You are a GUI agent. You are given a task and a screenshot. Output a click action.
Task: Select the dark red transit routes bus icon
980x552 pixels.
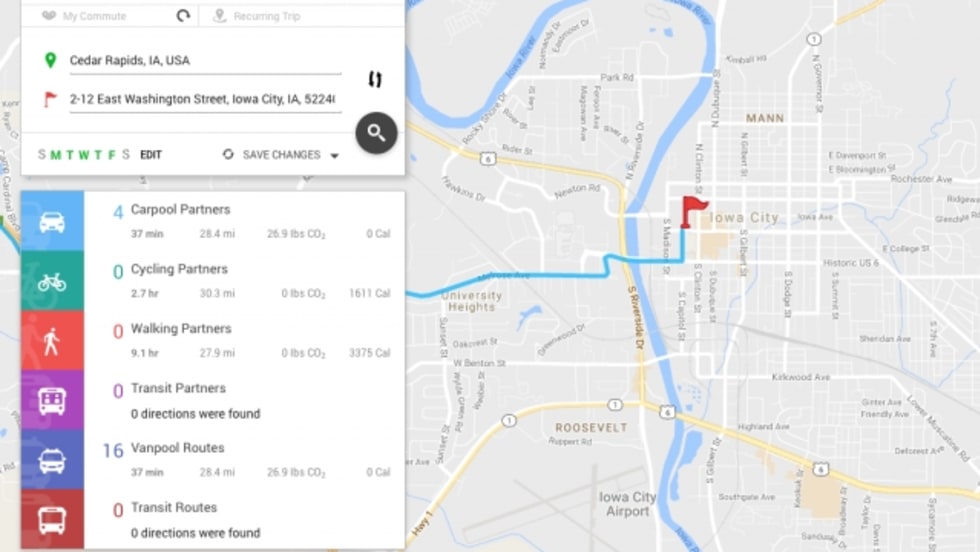click(x=52, y=519)
